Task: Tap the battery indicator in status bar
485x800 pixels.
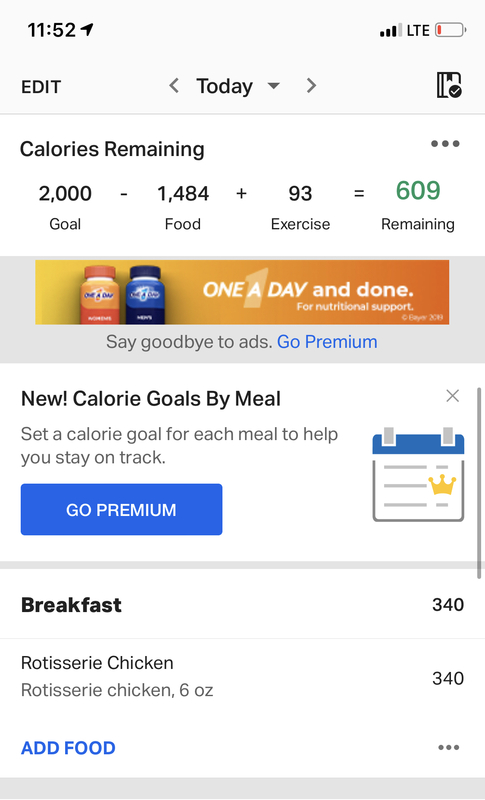Action: point(450,31)
